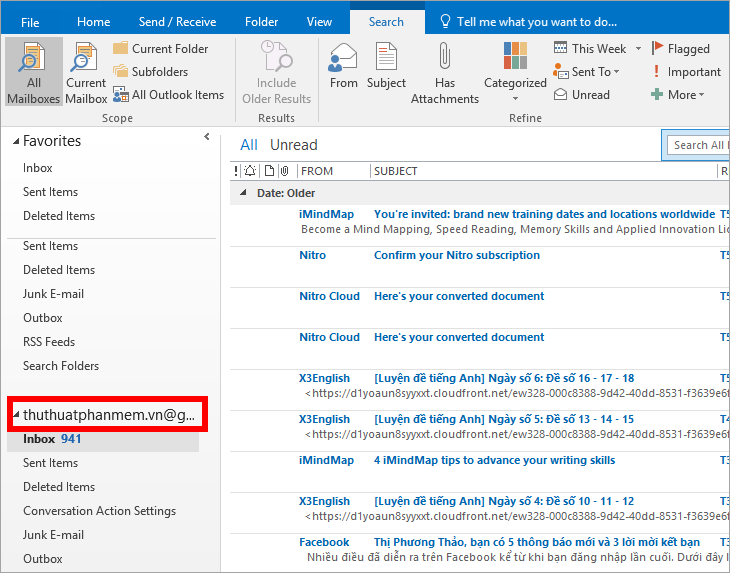730x573 pixels.
Task: Open X3English Ngày số 5 email
Action: [480, 431]
